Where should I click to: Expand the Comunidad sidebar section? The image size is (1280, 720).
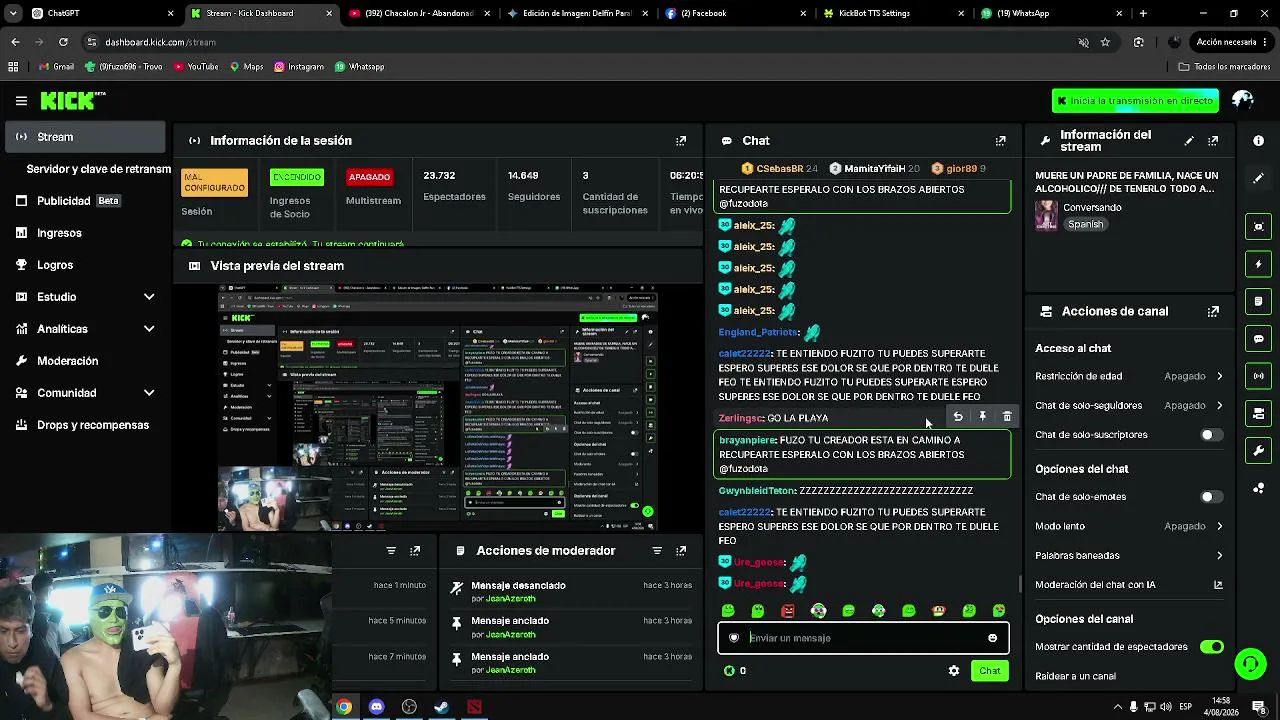pos(149,393)
